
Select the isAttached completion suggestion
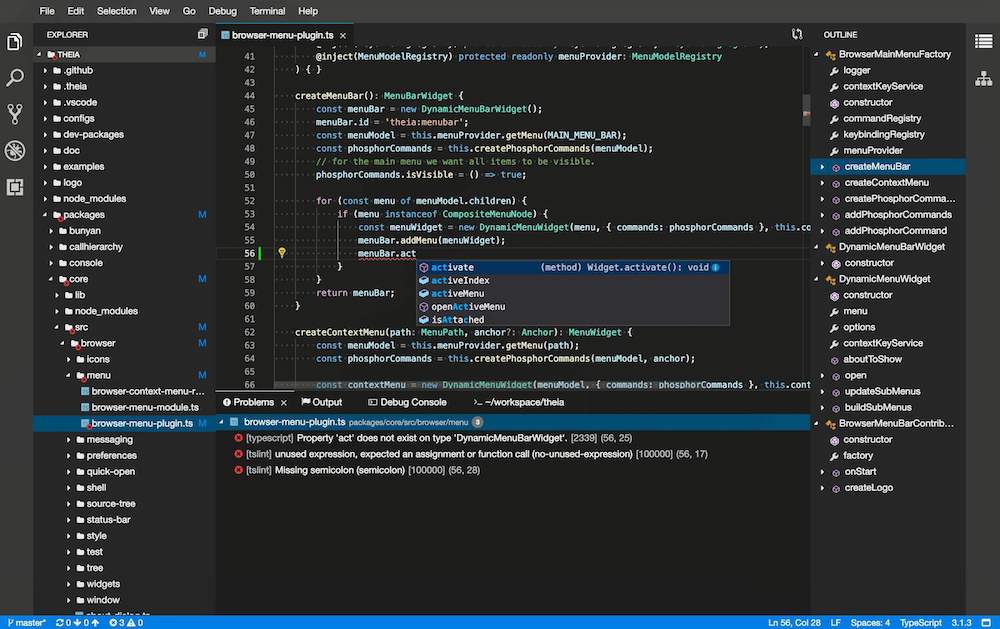click(x=573, y=320)
